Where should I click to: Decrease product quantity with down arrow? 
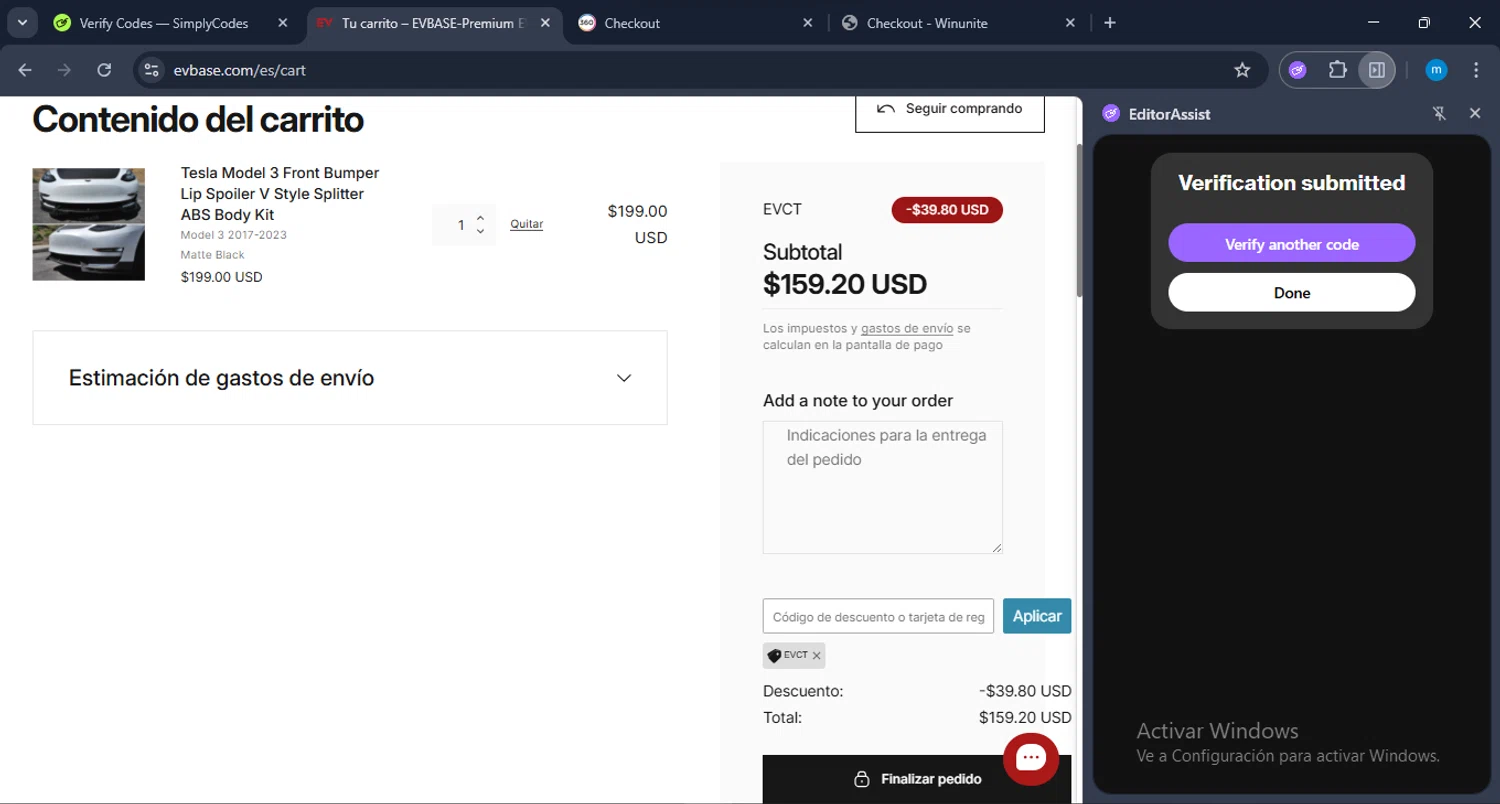click(481, 232)
